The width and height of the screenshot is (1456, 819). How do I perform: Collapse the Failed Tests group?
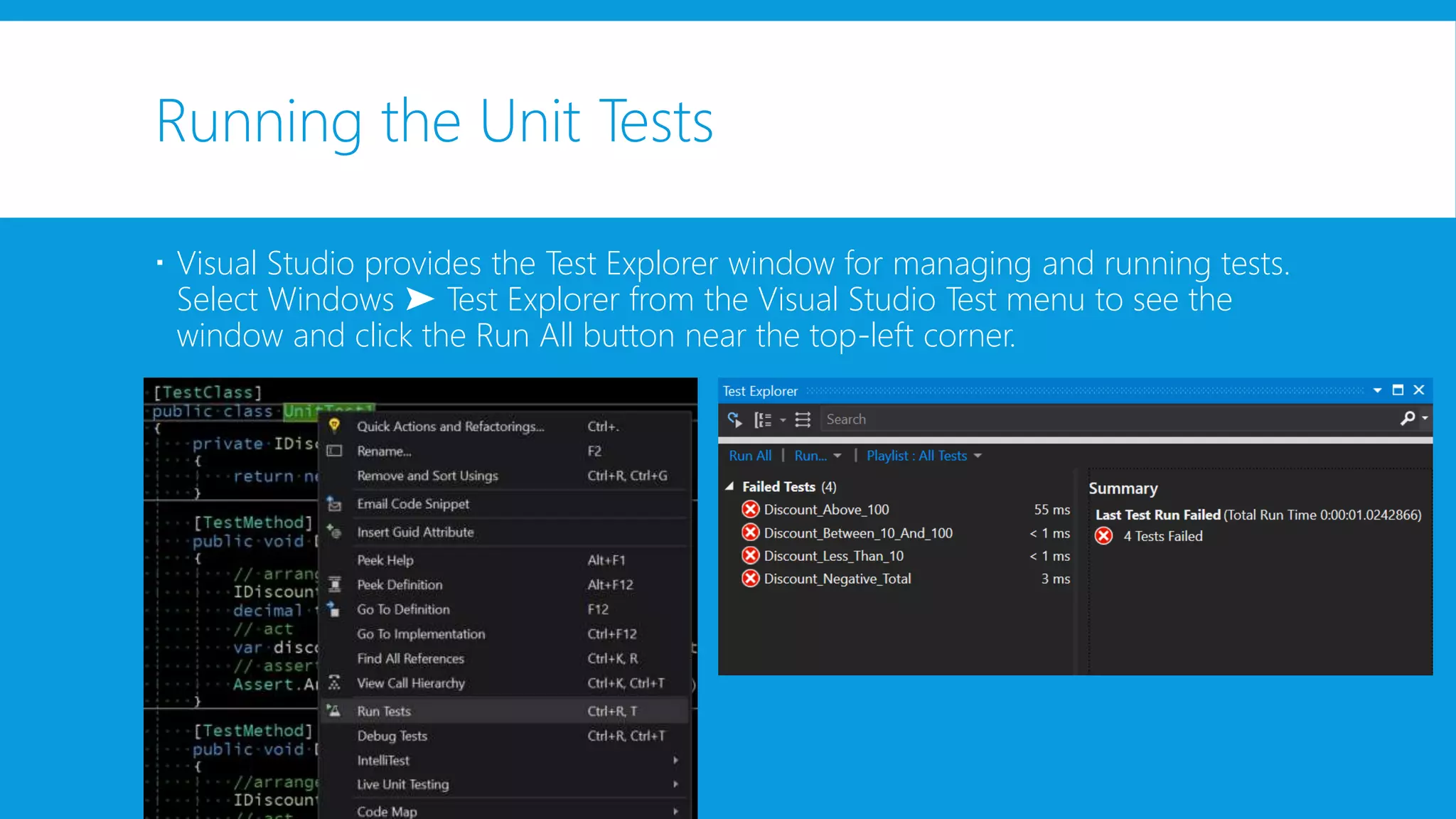pos(729,486)
